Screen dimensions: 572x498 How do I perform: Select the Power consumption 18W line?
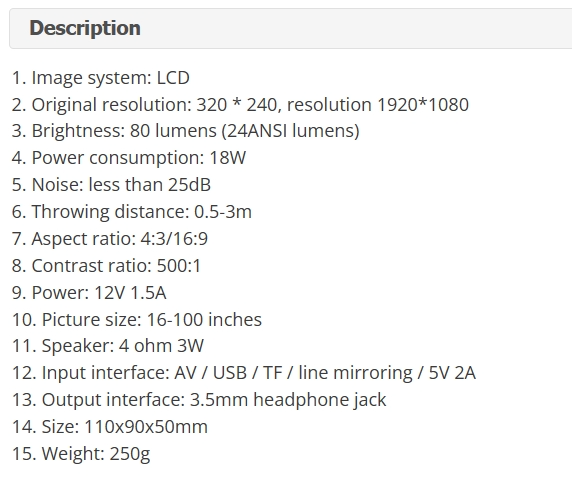pos(129,158)
